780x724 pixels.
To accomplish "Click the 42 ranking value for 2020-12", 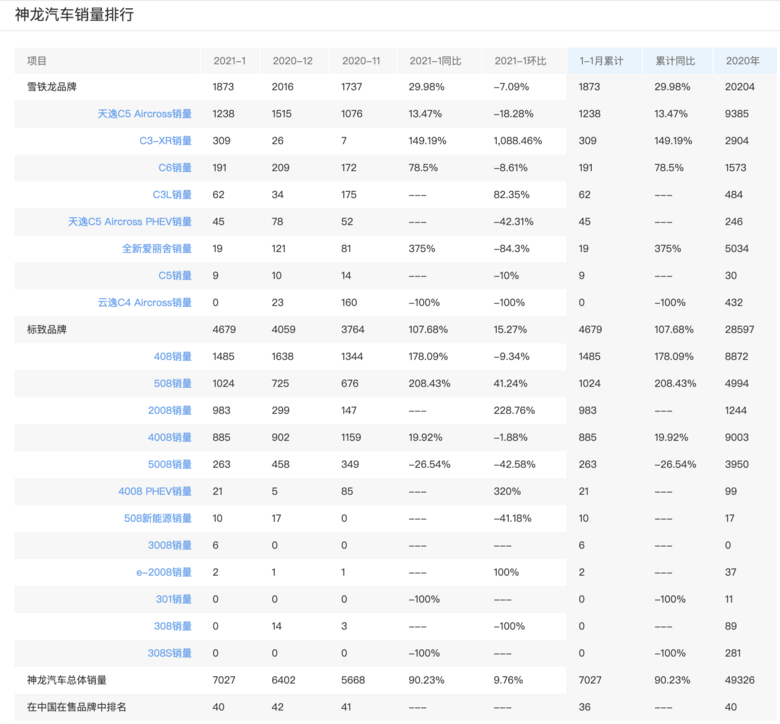I will point(277,707).
